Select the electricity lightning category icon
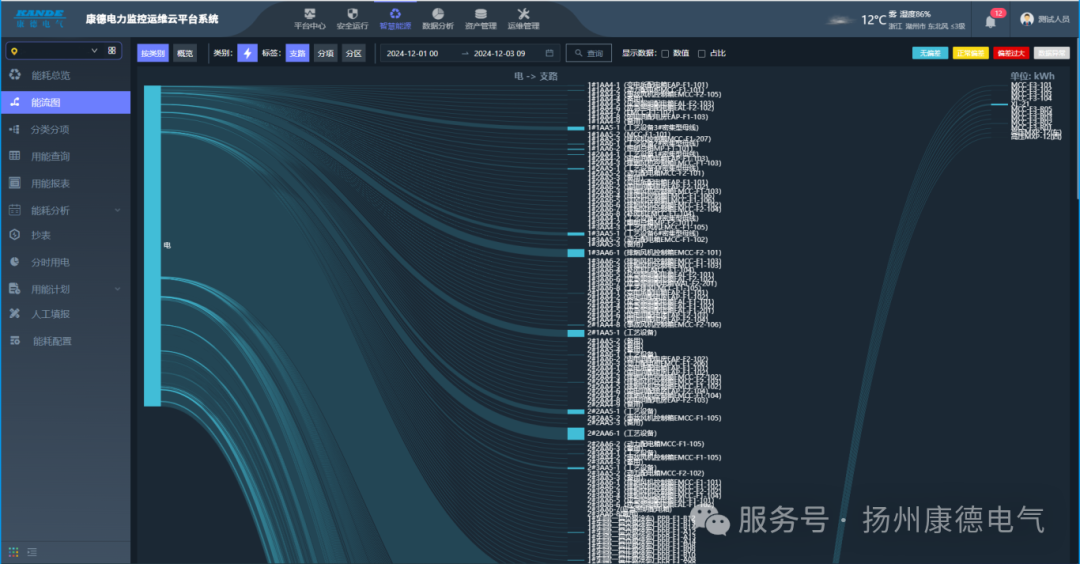The width and height of the screenshot is (1080, 564). tap(247, 53)
